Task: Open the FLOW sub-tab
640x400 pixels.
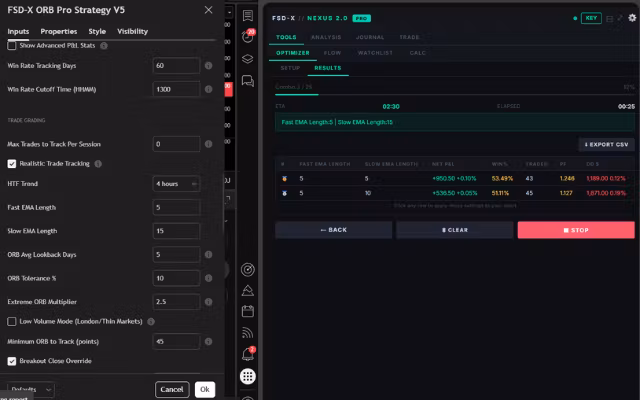Action: pyautogui.click(x=332, y=53)
